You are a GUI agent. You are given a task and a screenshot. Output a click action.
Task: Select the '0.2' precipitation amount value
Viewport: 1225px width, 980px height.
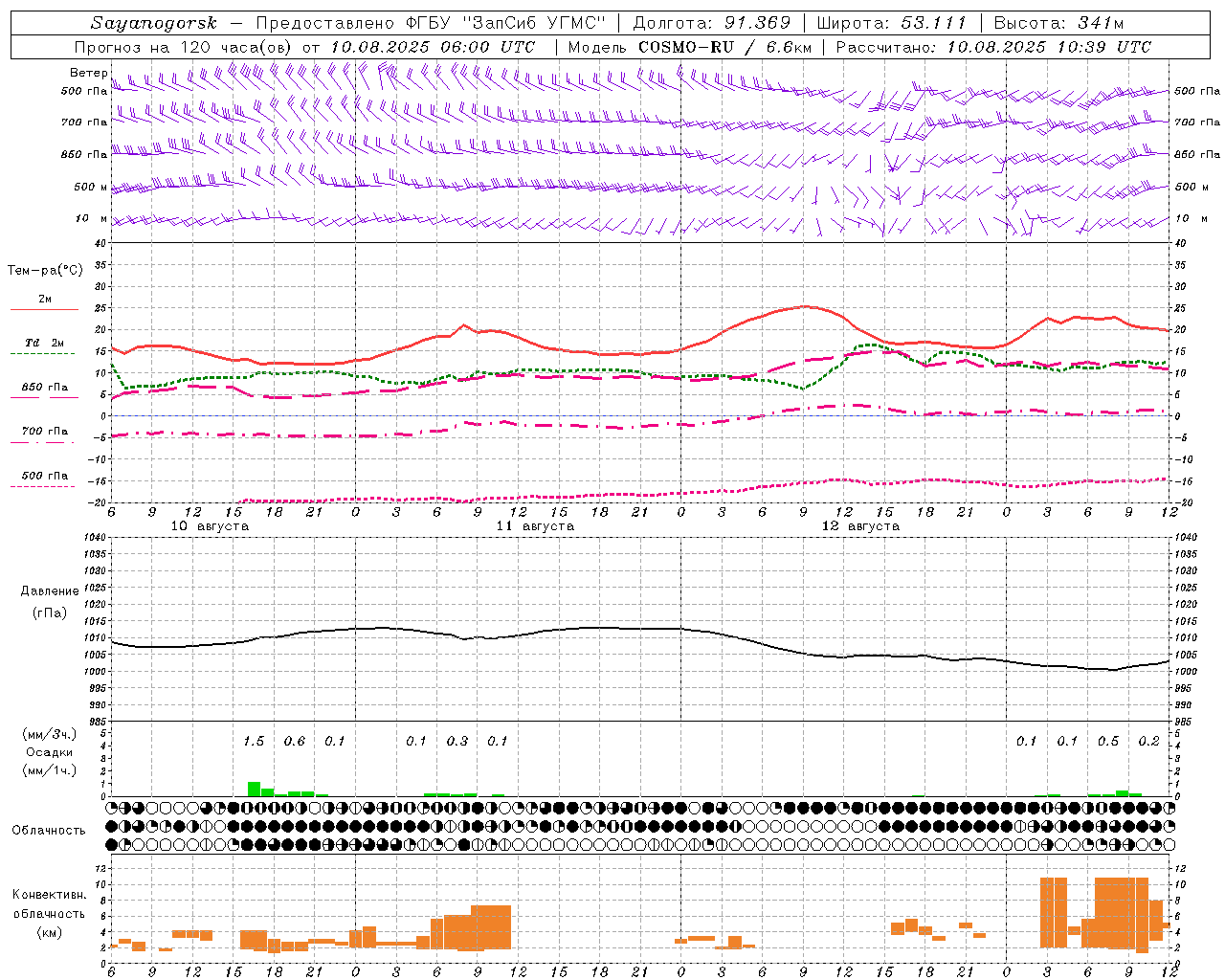pyautogui.click(x=1149, y=742)
